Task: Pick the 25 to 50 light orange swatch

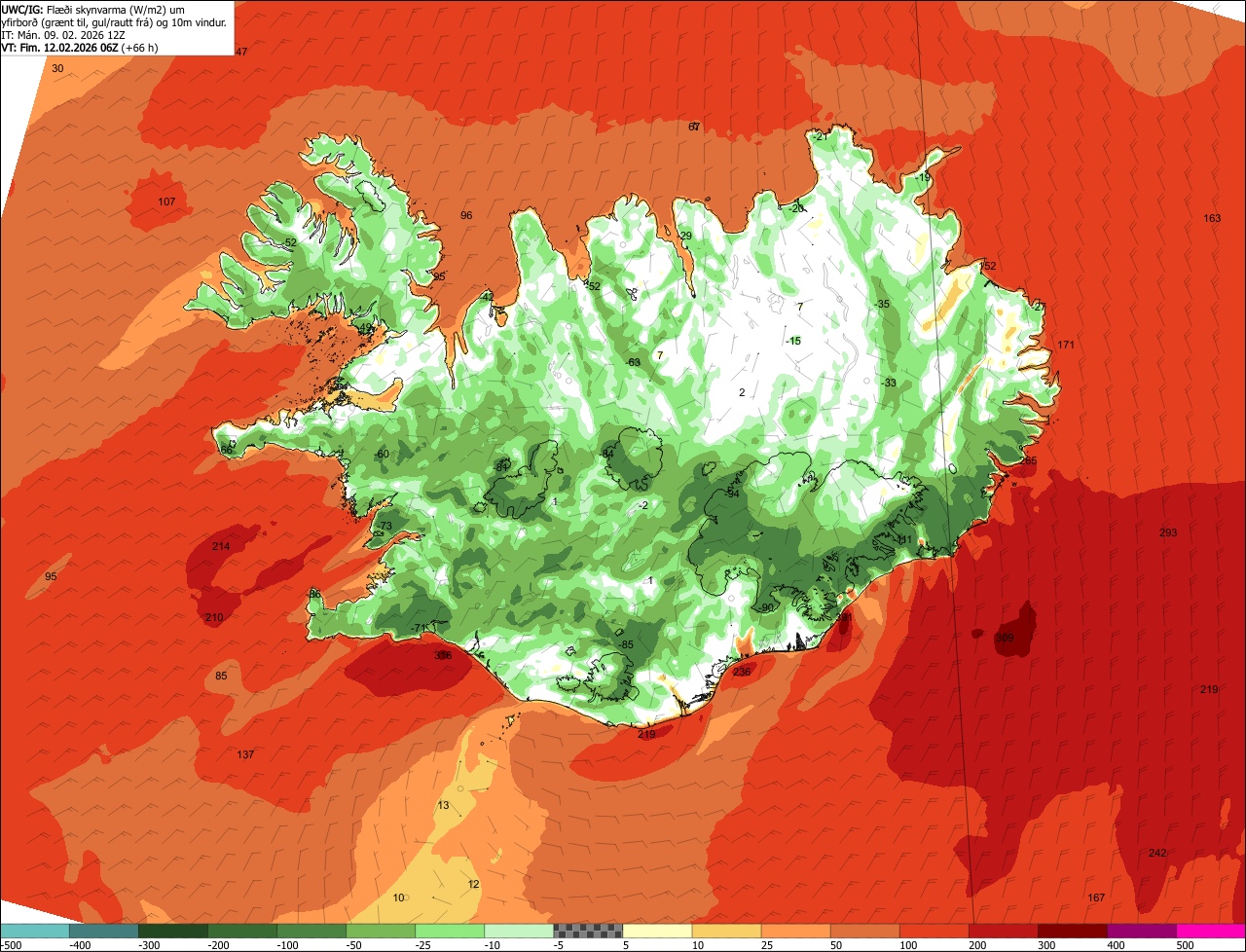Action: [x=795, y=931]
